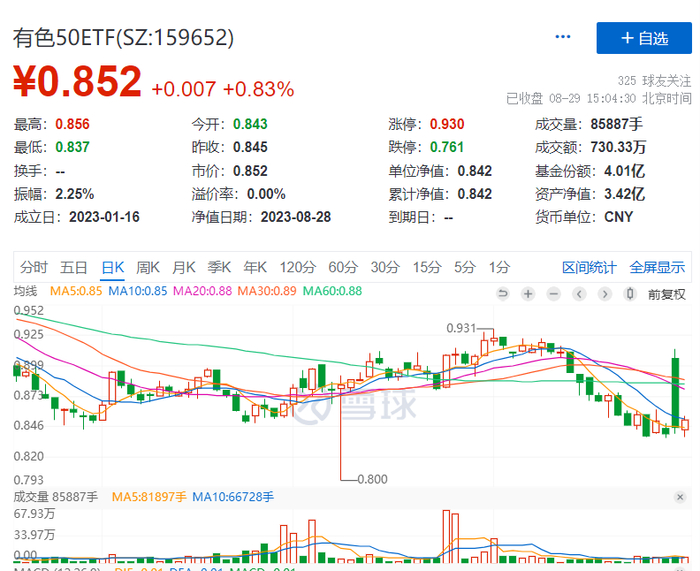700x571 pixels.
Task: Click the stock title 有色50ETF(SZ:159652)
Action: coord(123,38)
